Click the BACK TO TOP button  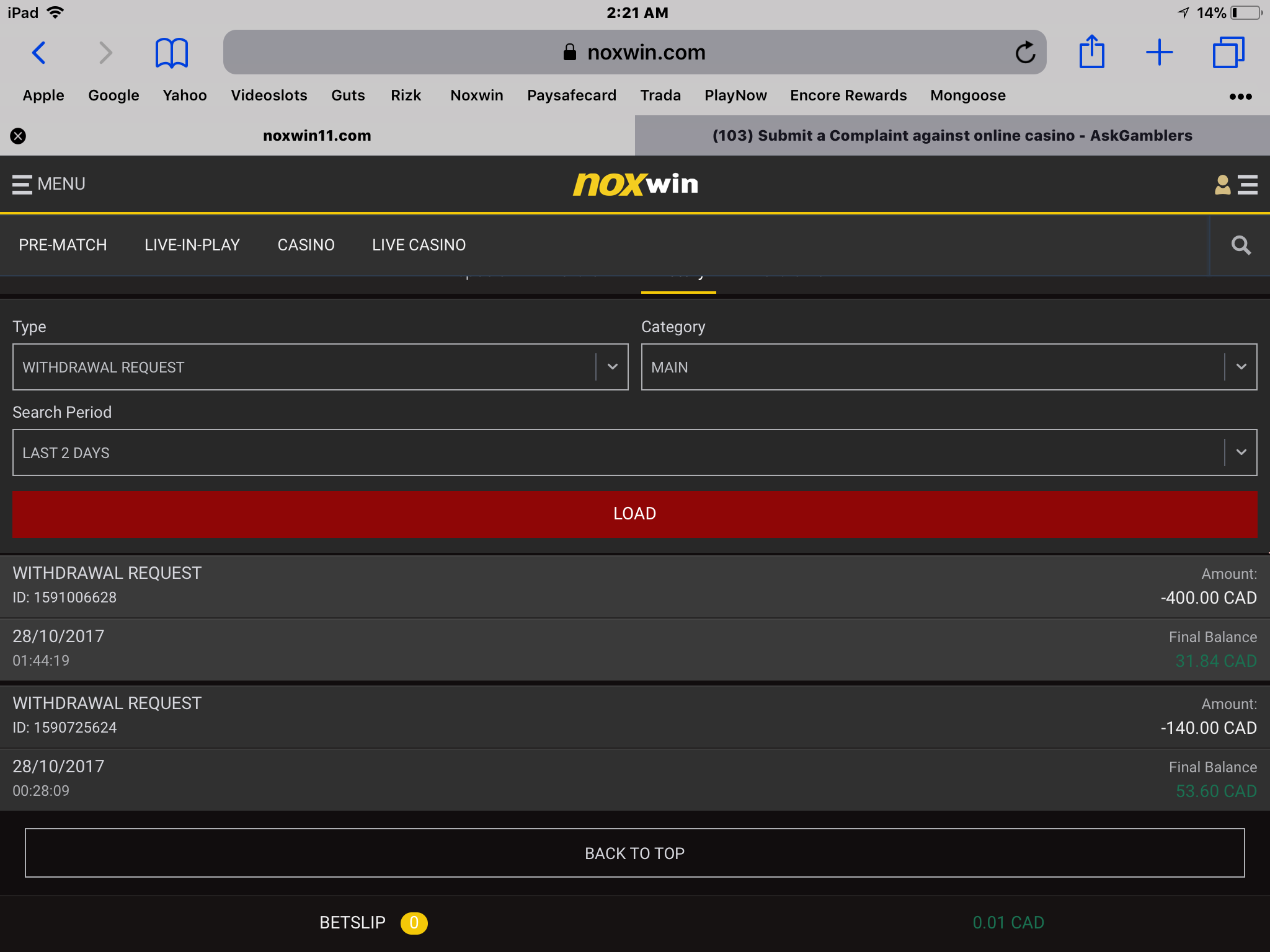(x=635, y=853)
